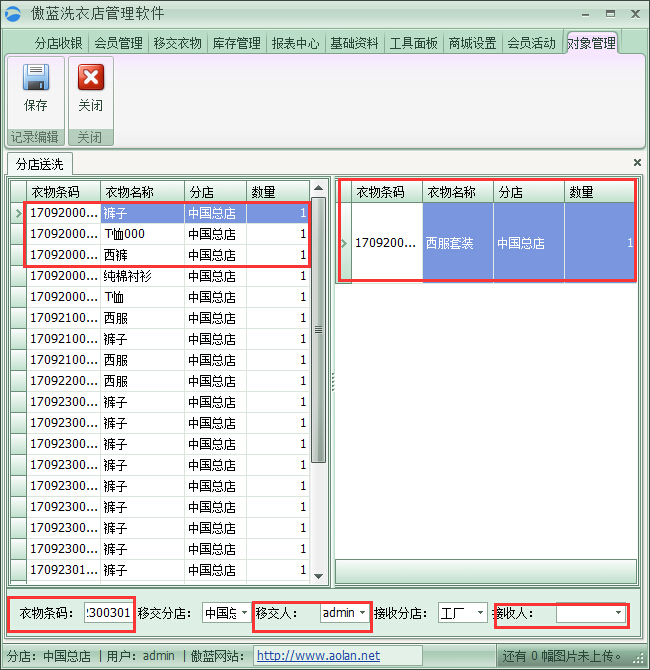
Task: Click the blue app logo in title bar
Action: pyautogui.click(x=12, y=14)
